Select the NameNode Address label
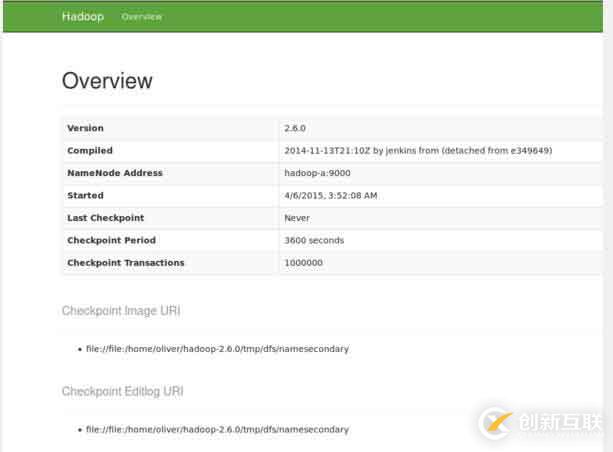 click(114, 173)
